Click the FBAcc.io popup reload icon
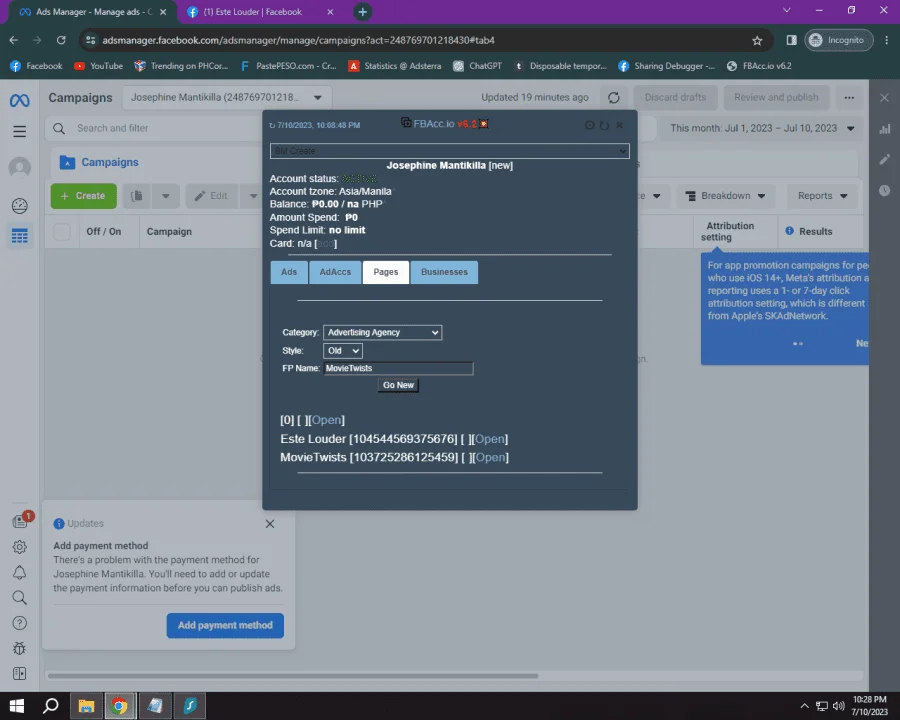Image resolution: width=900 pixels, height=720 pixels. [x=604, y=125]
